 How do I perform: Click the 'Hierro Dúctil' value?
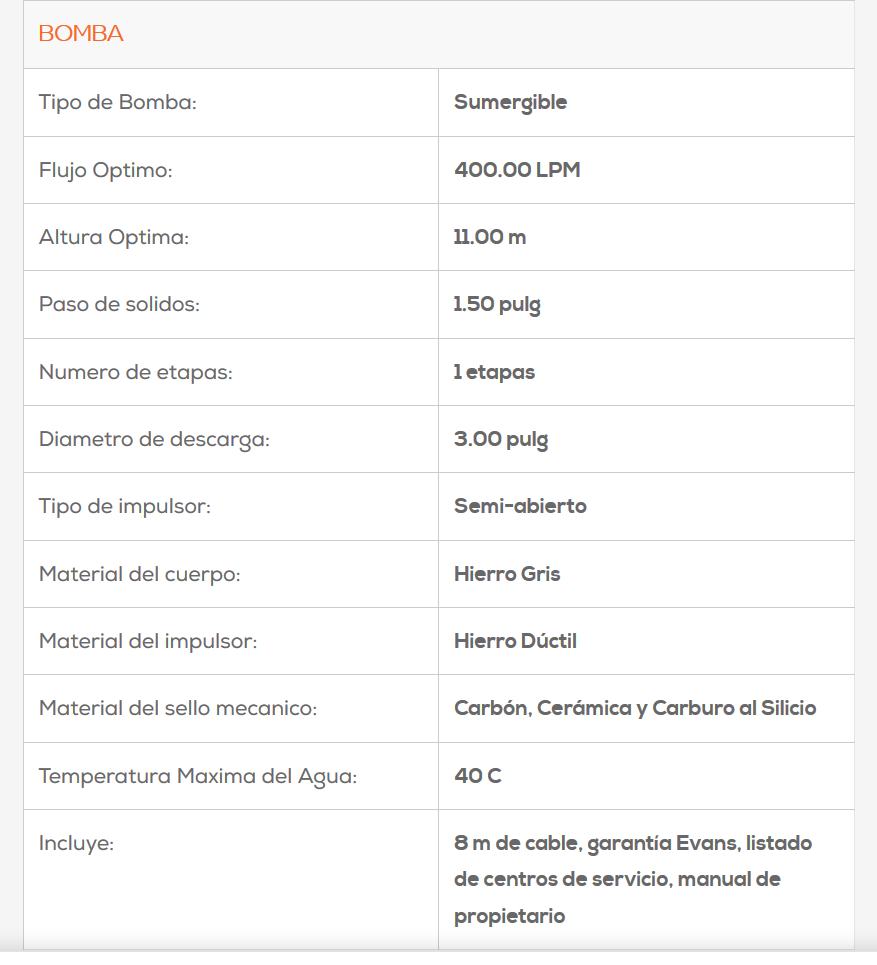click(515, 641)
